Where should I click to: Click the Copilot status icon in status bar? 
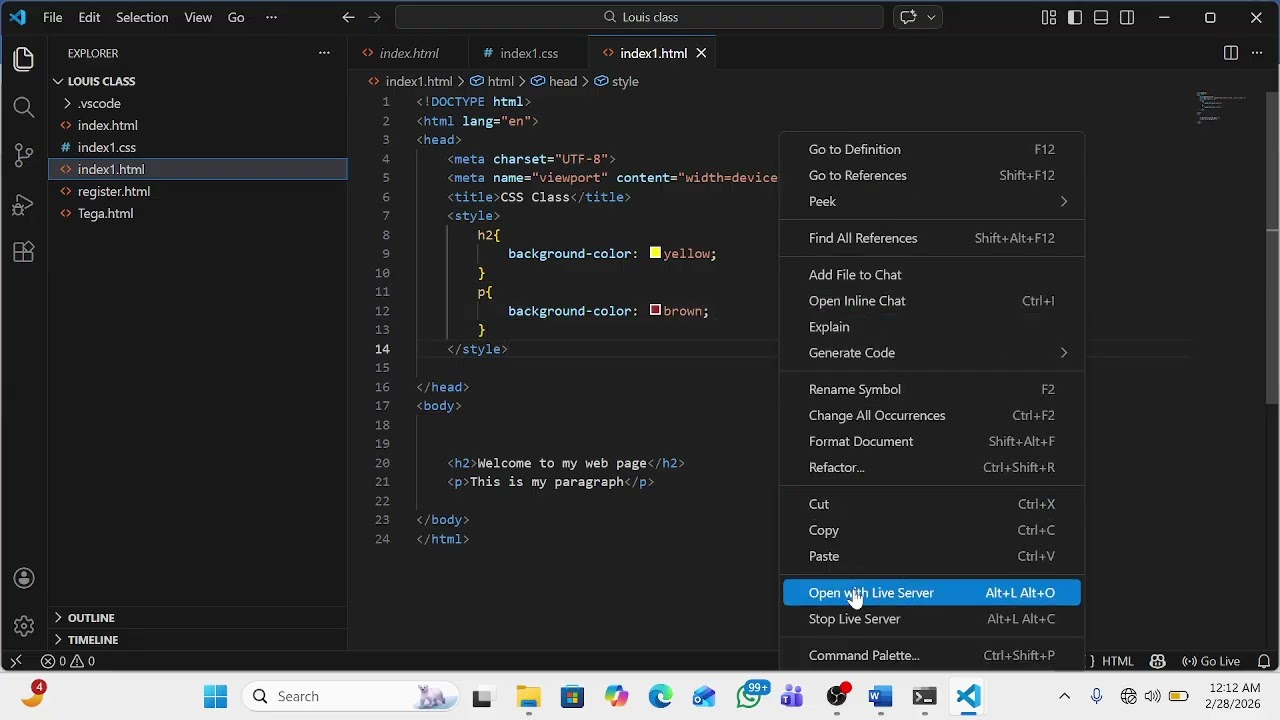(1158, 661)
